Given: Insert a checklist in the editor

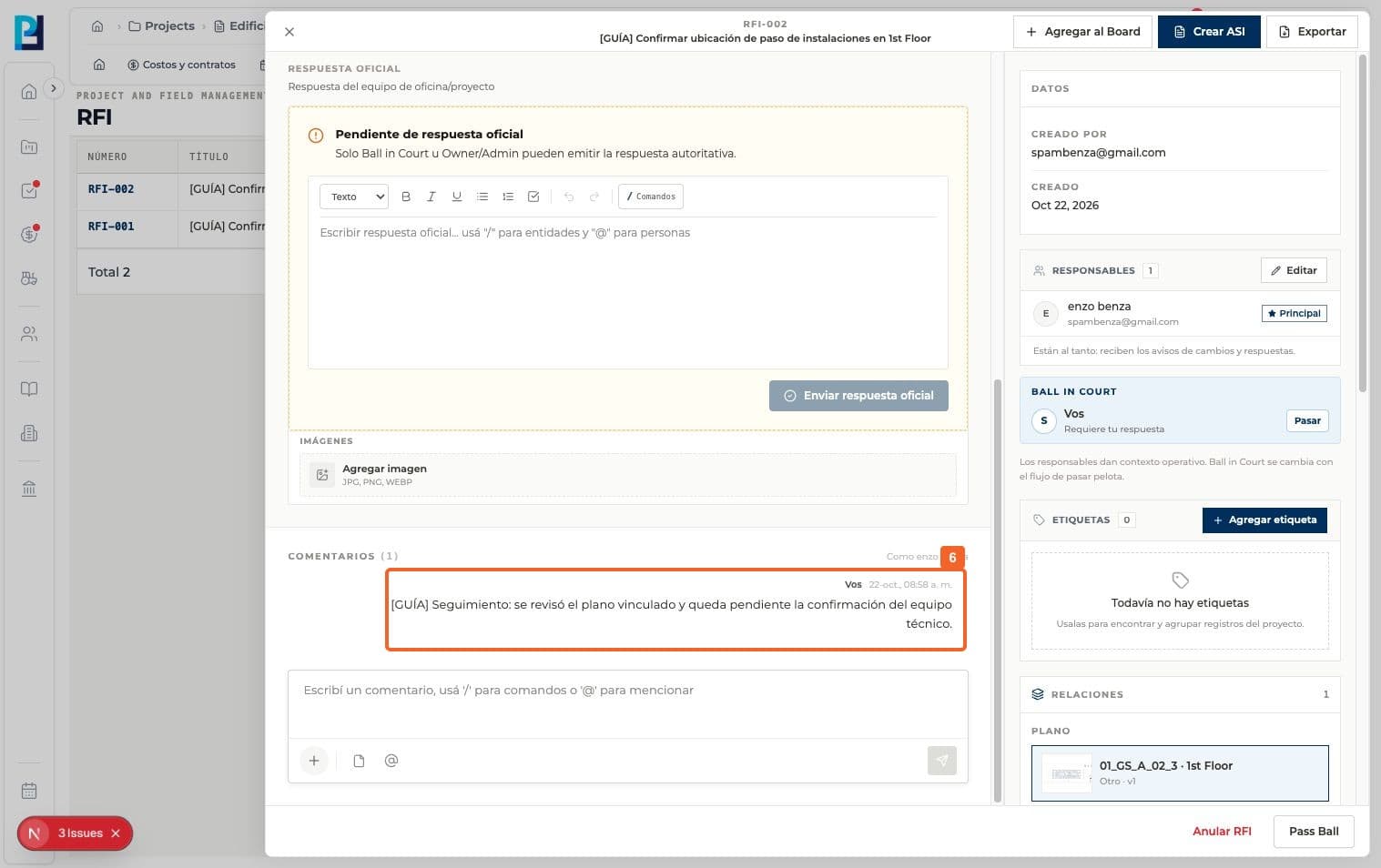Looking at the screenshot, I should coord(533,197).
